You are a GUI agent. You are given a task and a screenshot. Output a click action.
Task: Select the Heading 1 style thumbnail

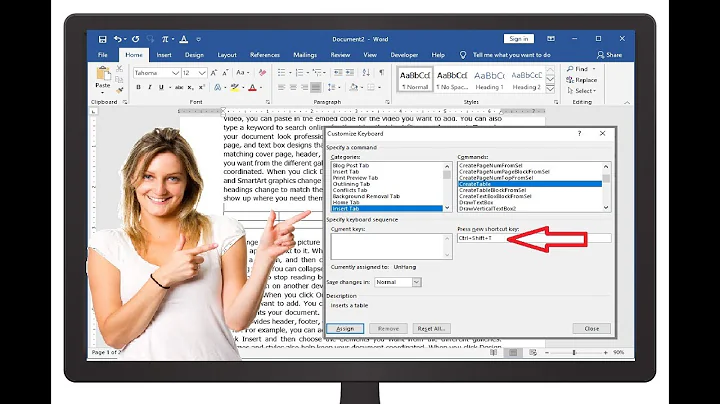[x=489, y=80]
